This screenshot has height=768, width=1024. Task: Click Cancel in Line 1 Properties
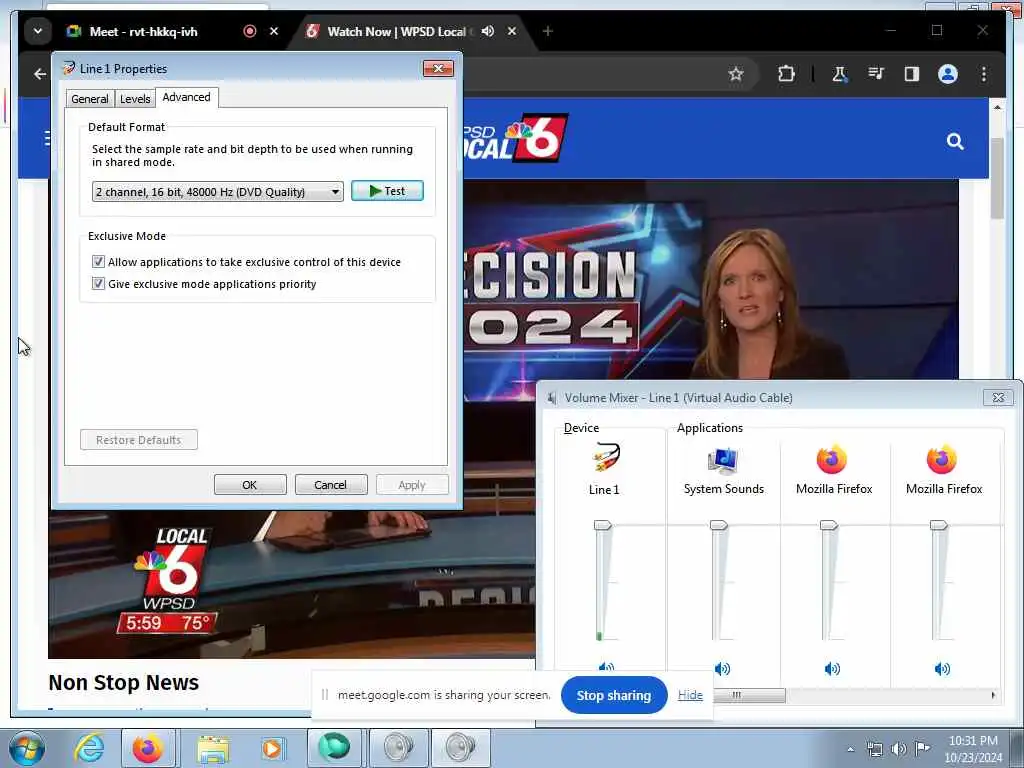[x=331, y=485]
